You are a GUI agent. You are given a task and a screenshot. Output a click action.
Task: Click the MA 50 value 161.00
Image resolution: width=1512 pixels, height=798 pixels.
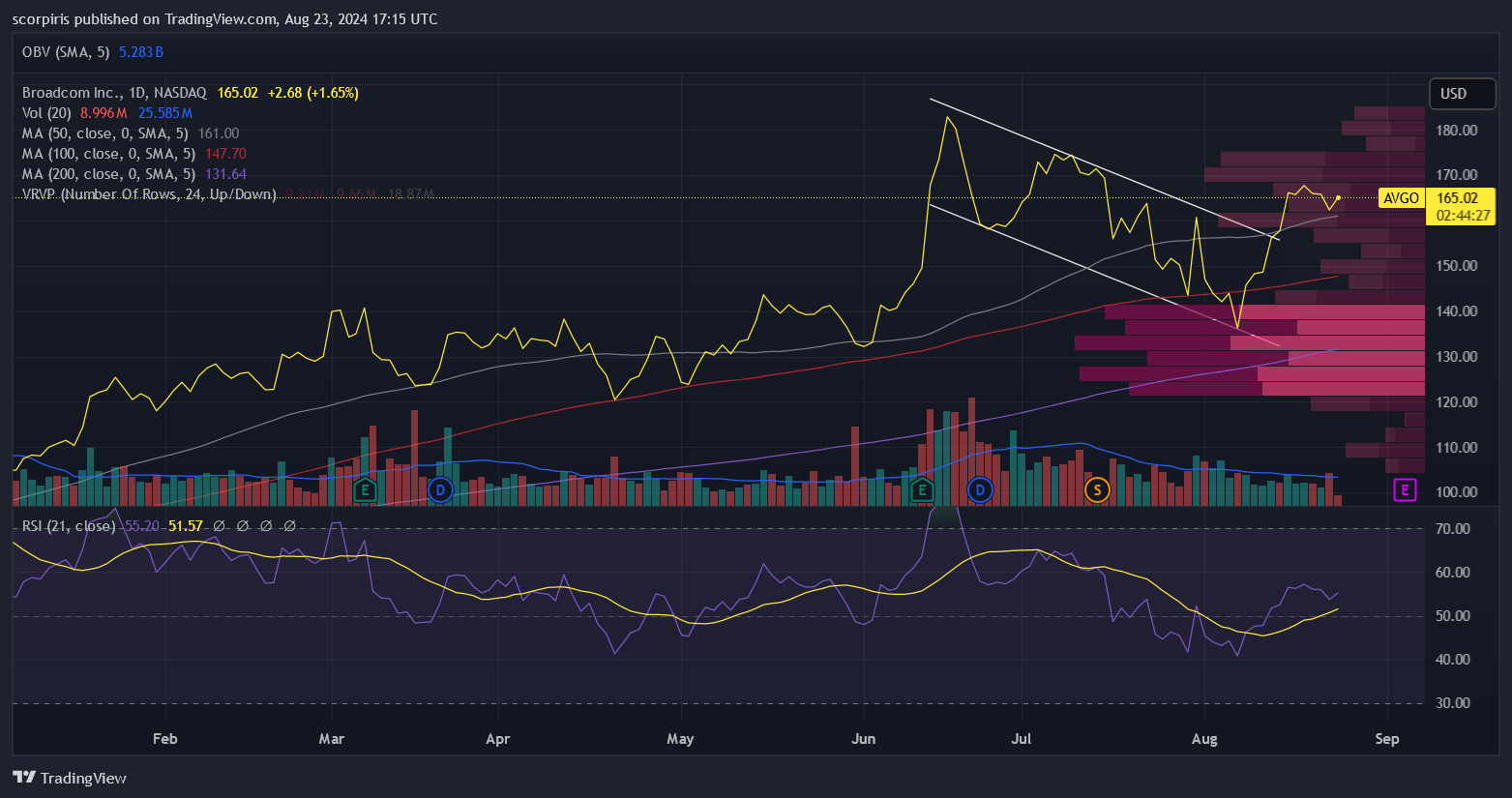click(219, 133)
